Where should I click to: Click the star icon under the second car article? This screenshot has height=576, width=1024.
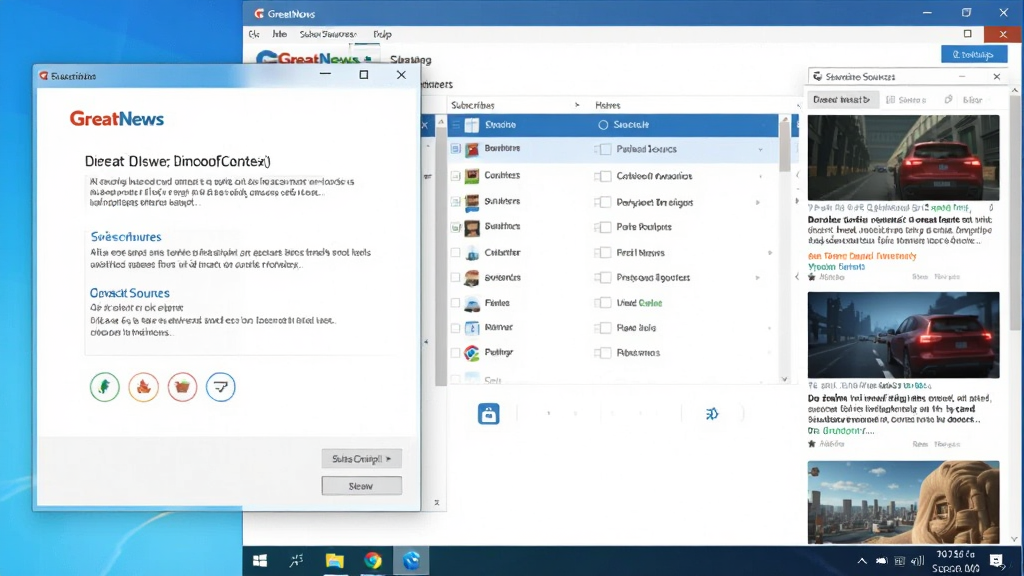point(812,443)
